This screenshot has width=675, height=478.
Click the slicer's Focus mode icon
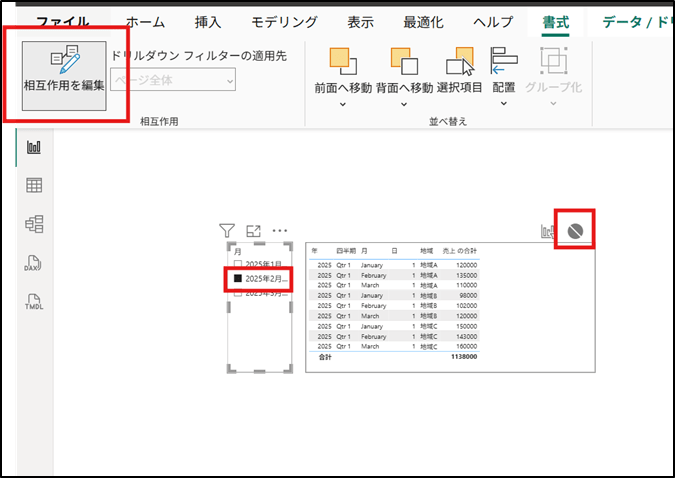tap(253, 231)
